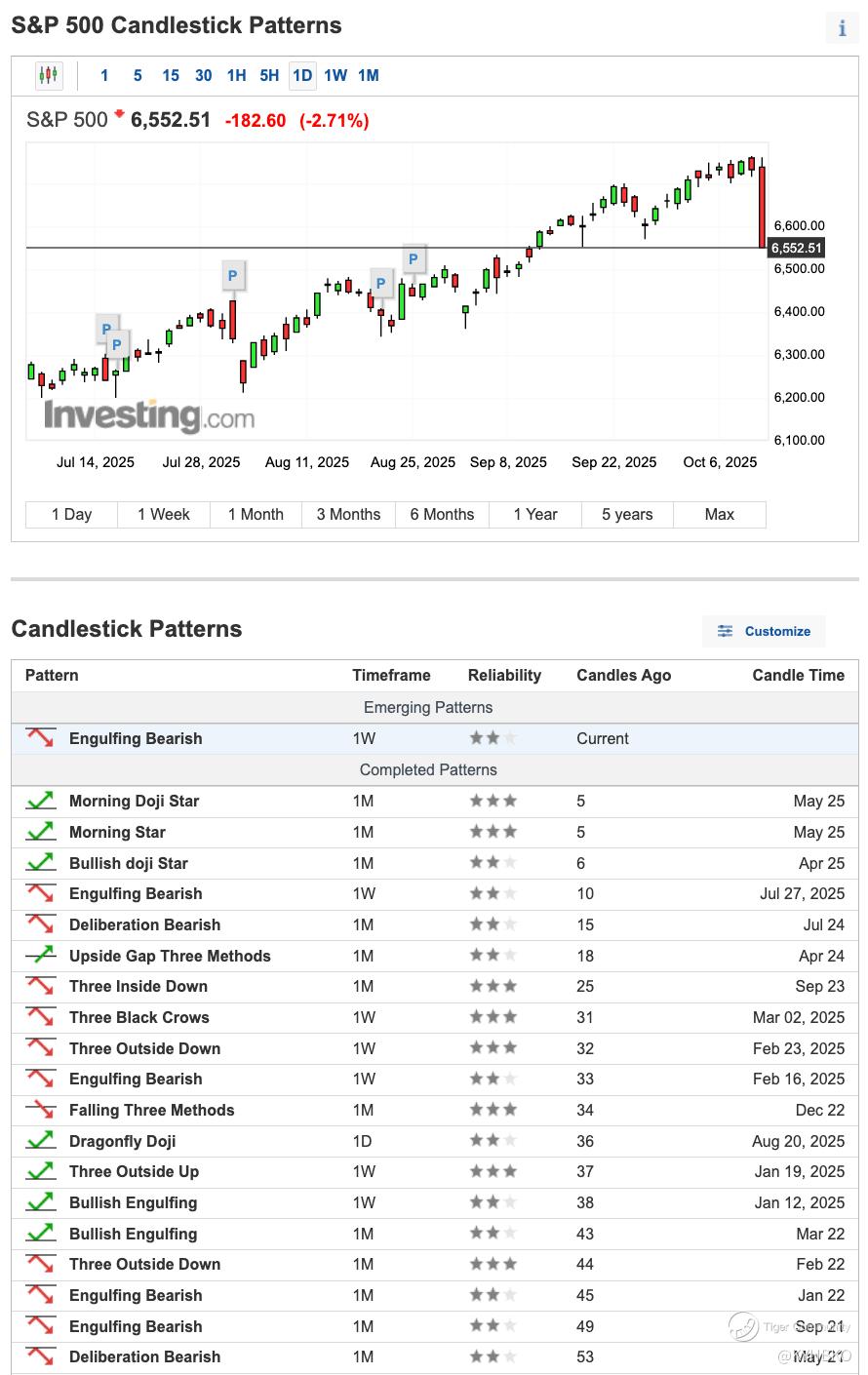The height and width of the screenshot is (1375, 868).
Task: Show the 6 Months range
Action: [x=442, y=515]
